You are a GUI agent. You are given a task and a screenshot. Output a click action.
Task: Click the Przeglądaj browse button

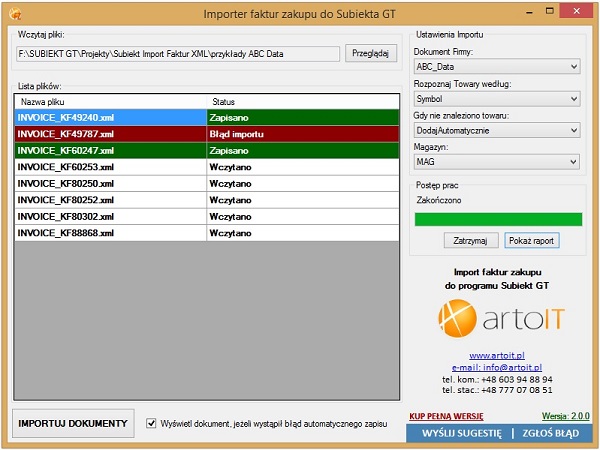coord(370,53)
